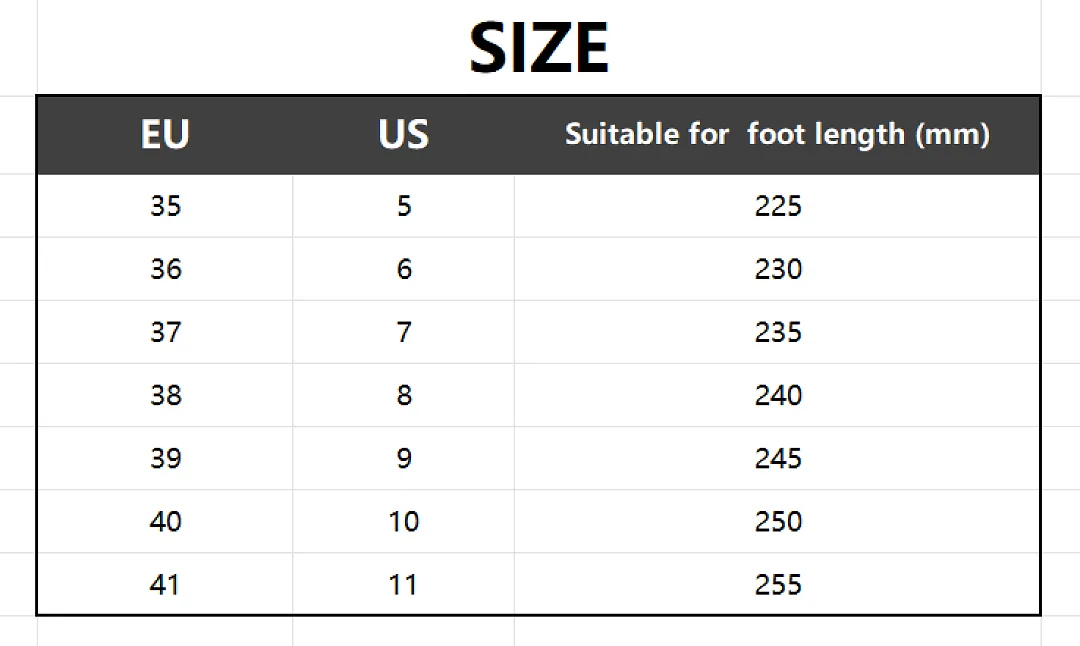Select the US column header

pos(404,134)
